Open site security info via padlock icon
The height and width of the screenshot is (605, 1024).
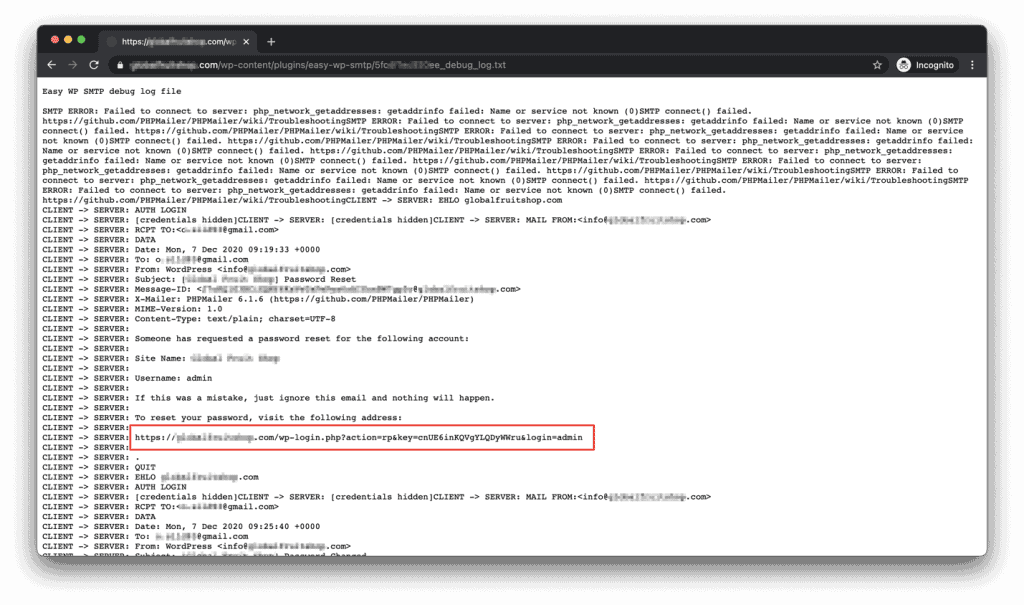click(118, 64)
